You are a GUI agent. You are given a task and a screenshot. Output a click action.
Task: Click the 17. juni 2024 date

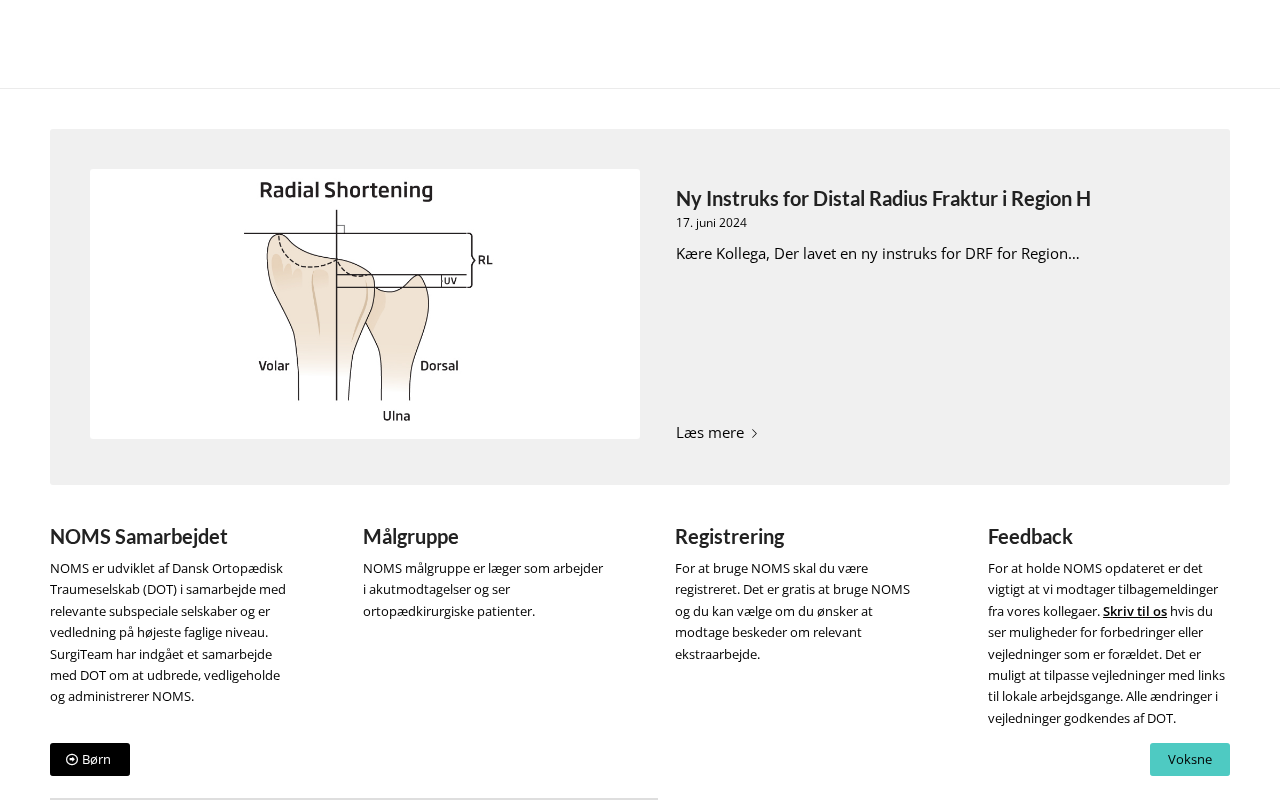click(x=711, y=223)
